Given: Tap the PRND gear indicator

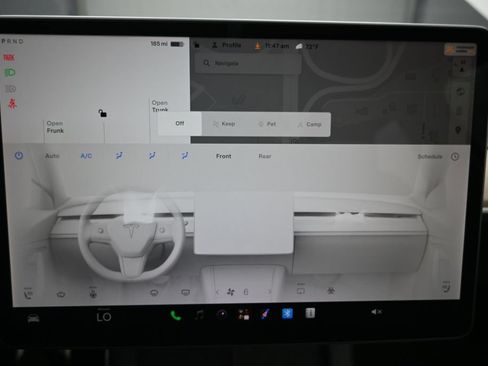Looking at the screenshot, I should [13, 41].
